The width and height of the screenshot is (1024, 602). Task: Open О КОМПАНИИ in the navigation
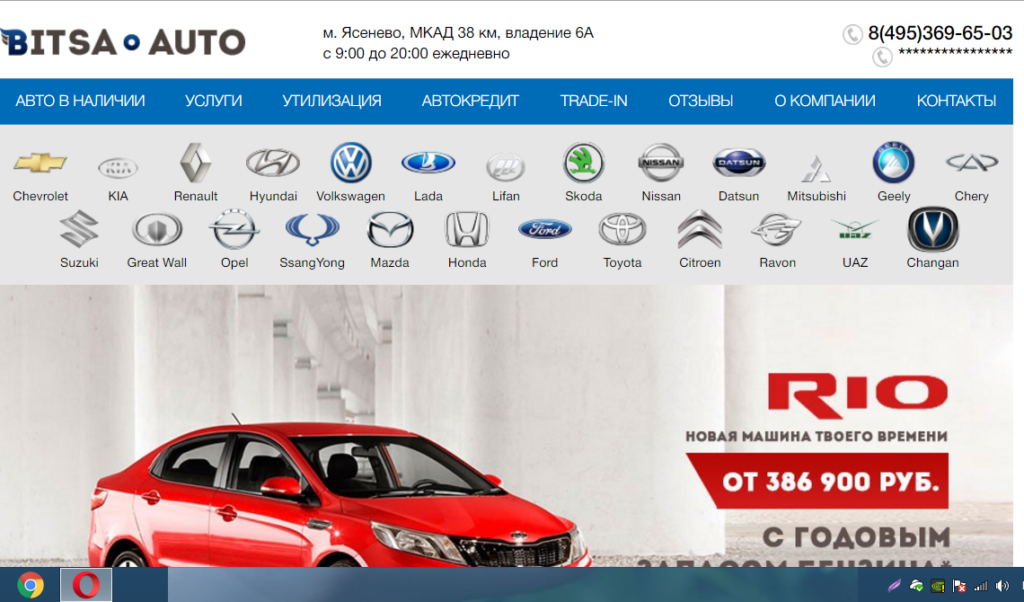click(x=825, y=101)
